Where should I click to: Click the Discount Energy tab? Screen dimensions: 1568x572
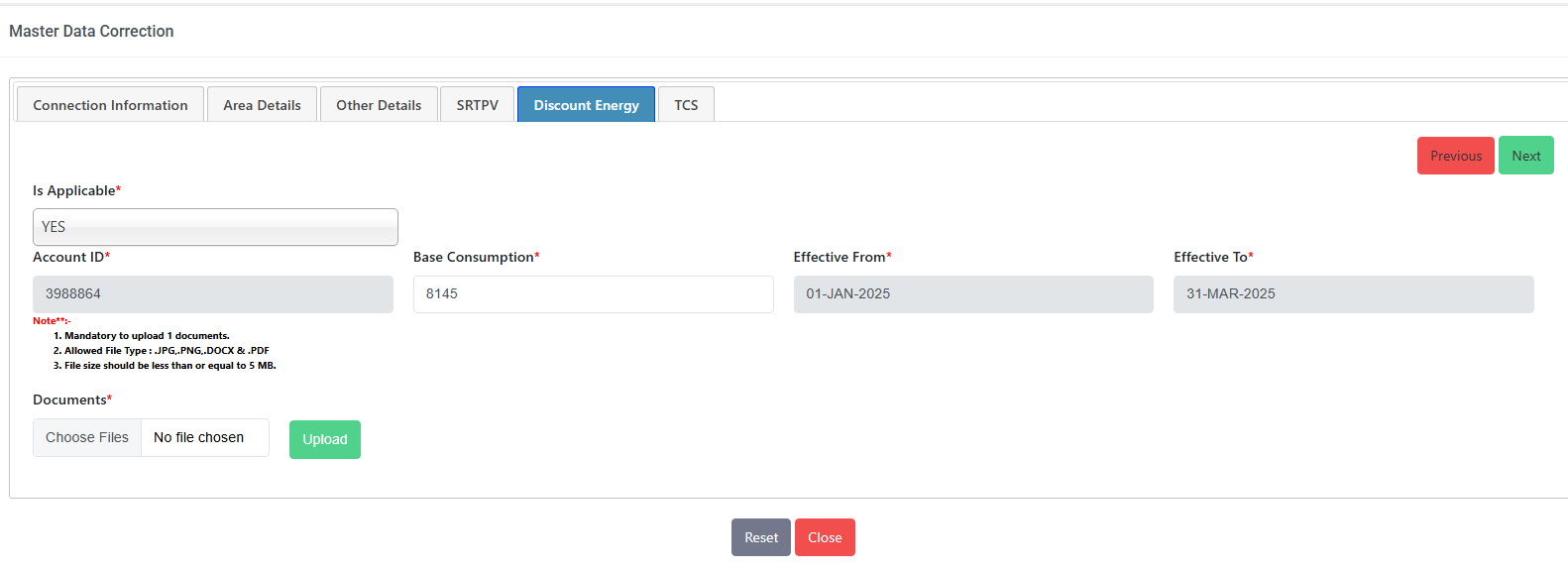[x=586, y=105]
